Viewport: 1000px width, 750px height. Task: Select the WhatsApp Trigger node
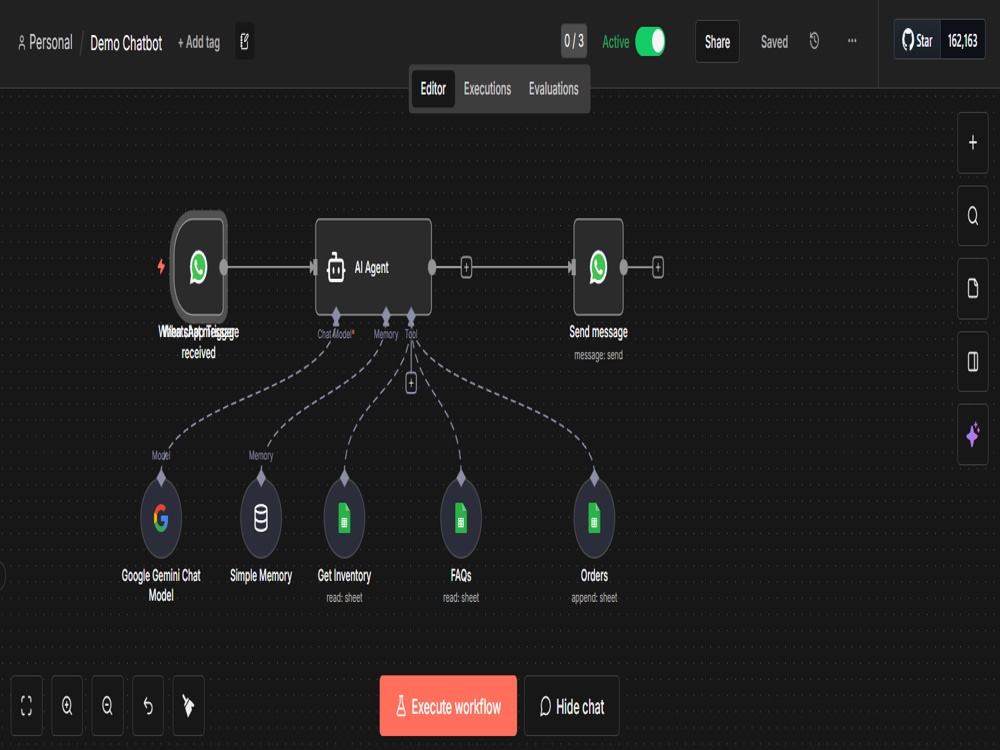click(198, 267)
